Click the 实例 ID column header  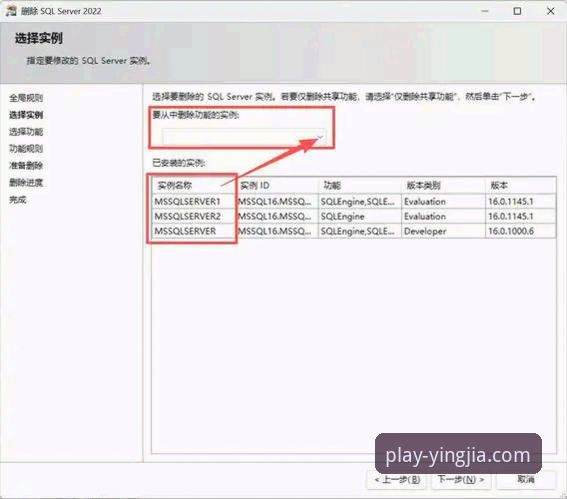(x=277, y=185)
